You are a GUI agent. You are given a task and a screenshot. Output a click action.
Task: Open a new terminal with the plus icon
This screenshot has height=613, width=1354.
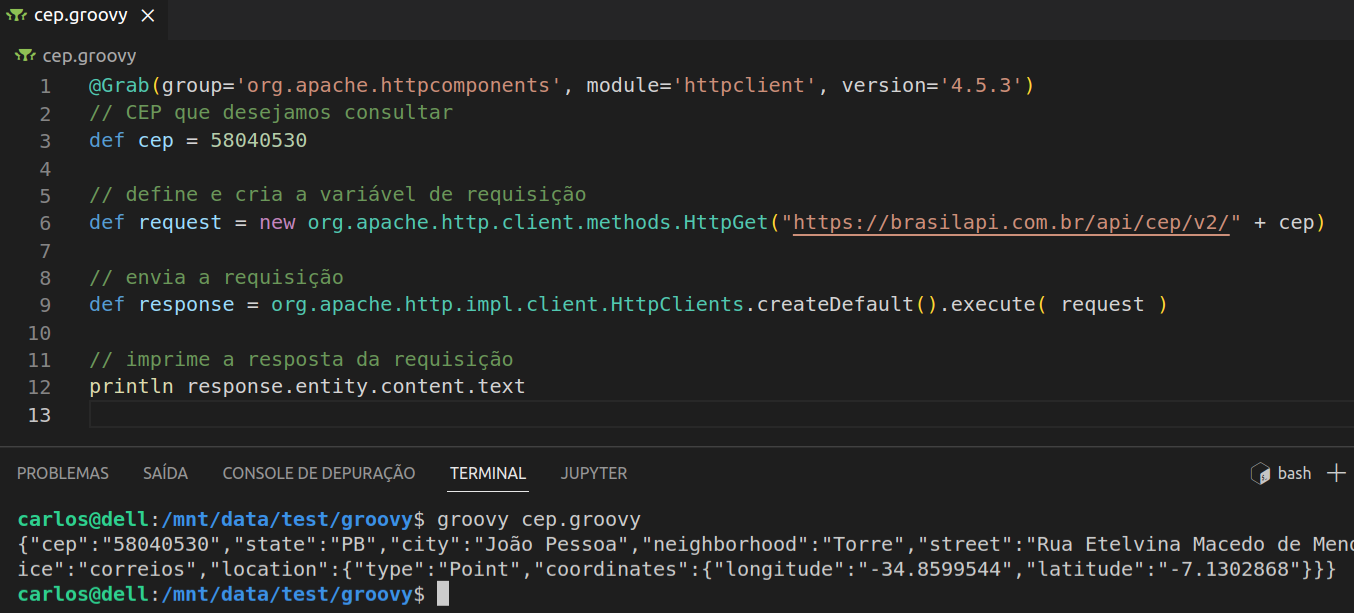(x=1337, y=472)
